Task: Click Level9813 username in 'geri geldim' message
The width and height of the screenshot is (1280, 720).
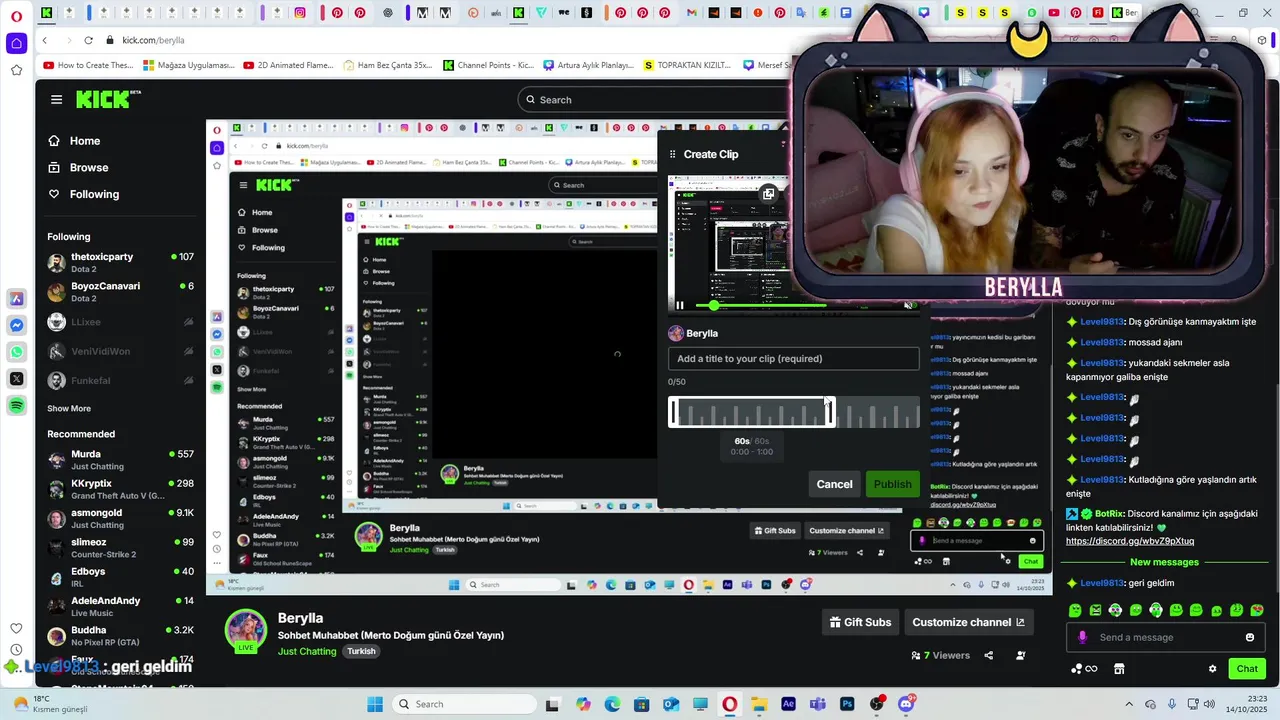Action: click(1102, 583)
